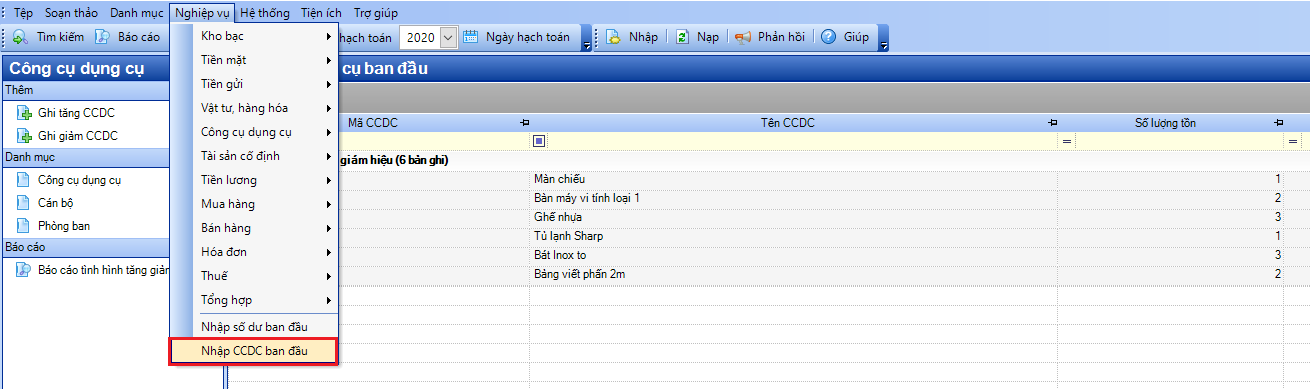Screen dimensions: 1310x389
Task: Pin the Mã CCDC column
Action: 524,123
